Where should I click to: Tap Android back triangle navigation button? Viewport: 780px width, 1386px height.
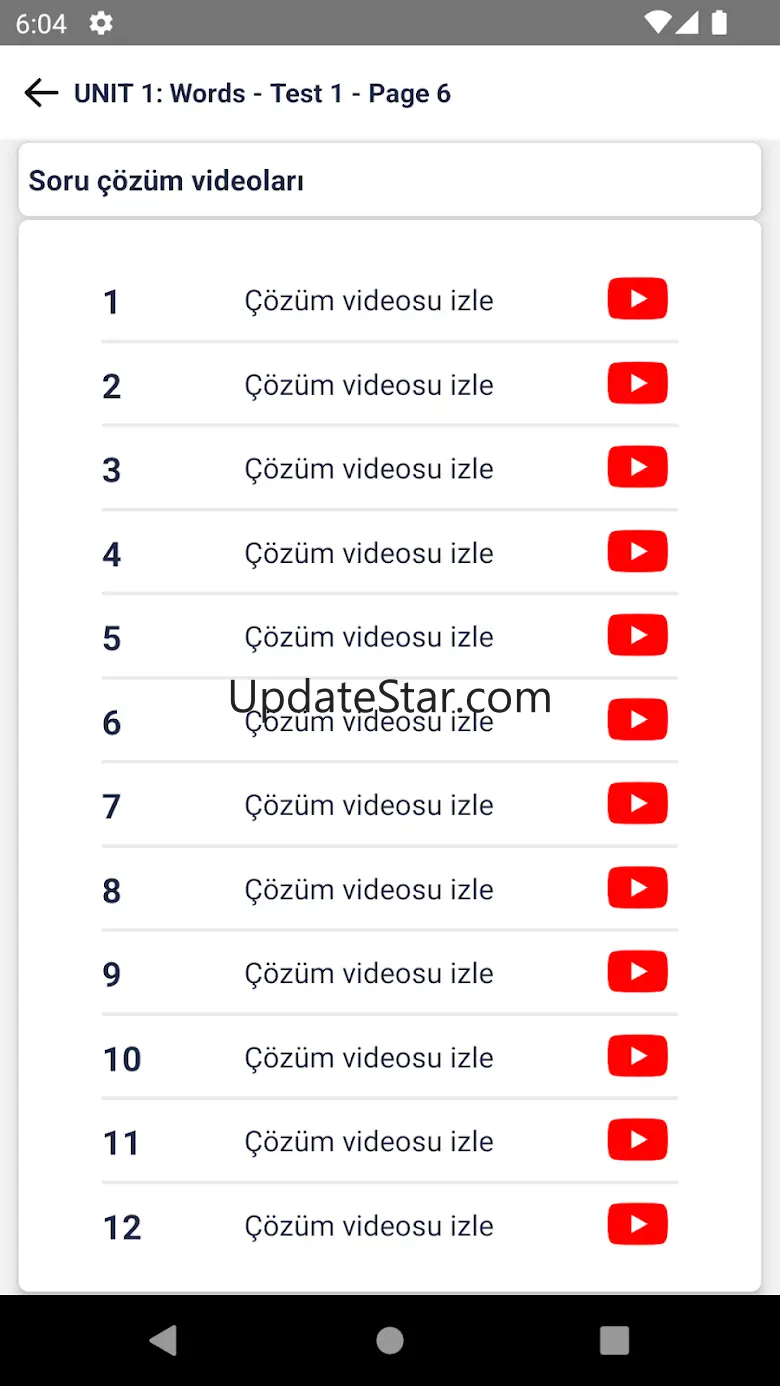(164, 1340)
